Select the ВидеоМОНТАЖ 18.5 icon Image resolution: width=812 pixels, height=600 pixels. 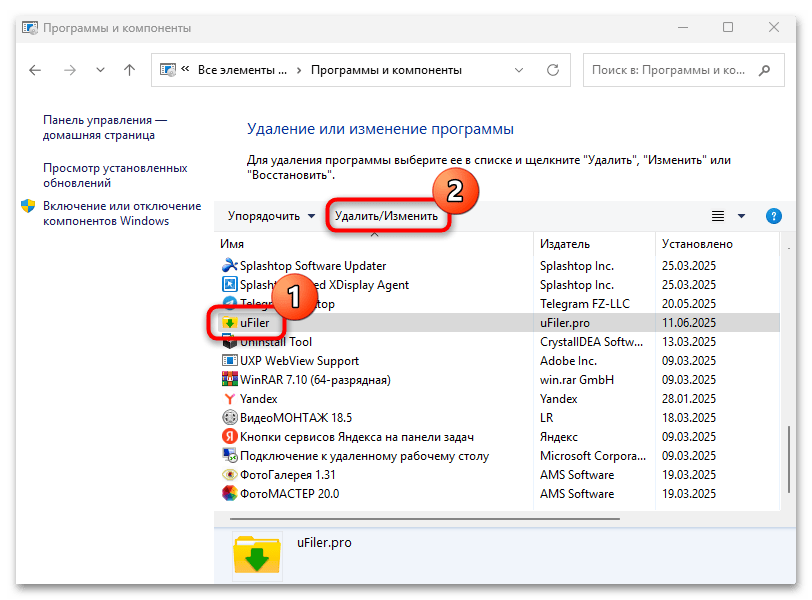coord(229,417)
